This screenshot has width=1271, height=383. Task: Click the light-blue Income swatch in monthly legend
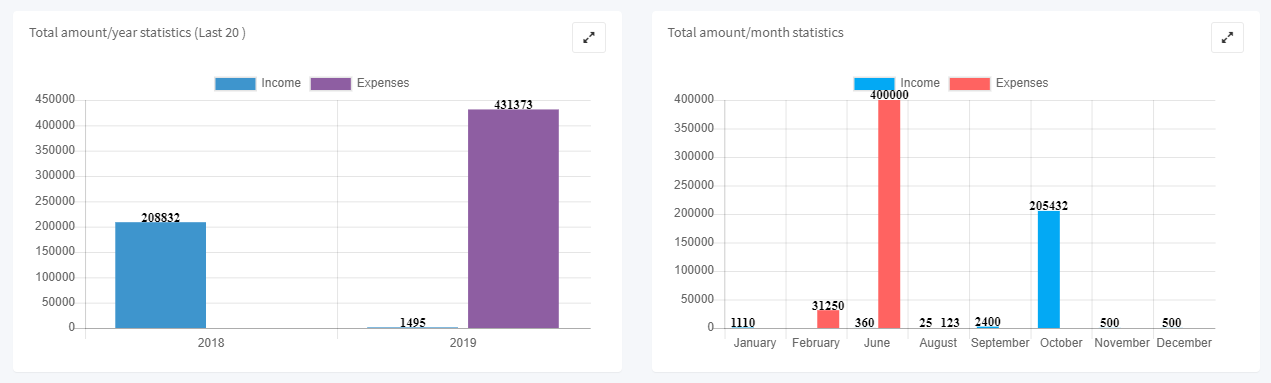point(874,83)
